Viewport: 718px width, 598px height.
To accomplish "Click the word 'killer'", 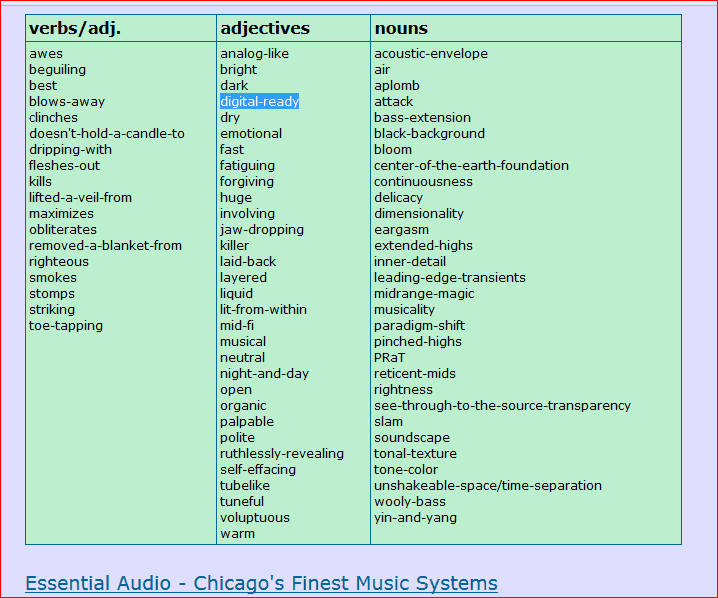I will pyautogui.click(x=234, y=246).
